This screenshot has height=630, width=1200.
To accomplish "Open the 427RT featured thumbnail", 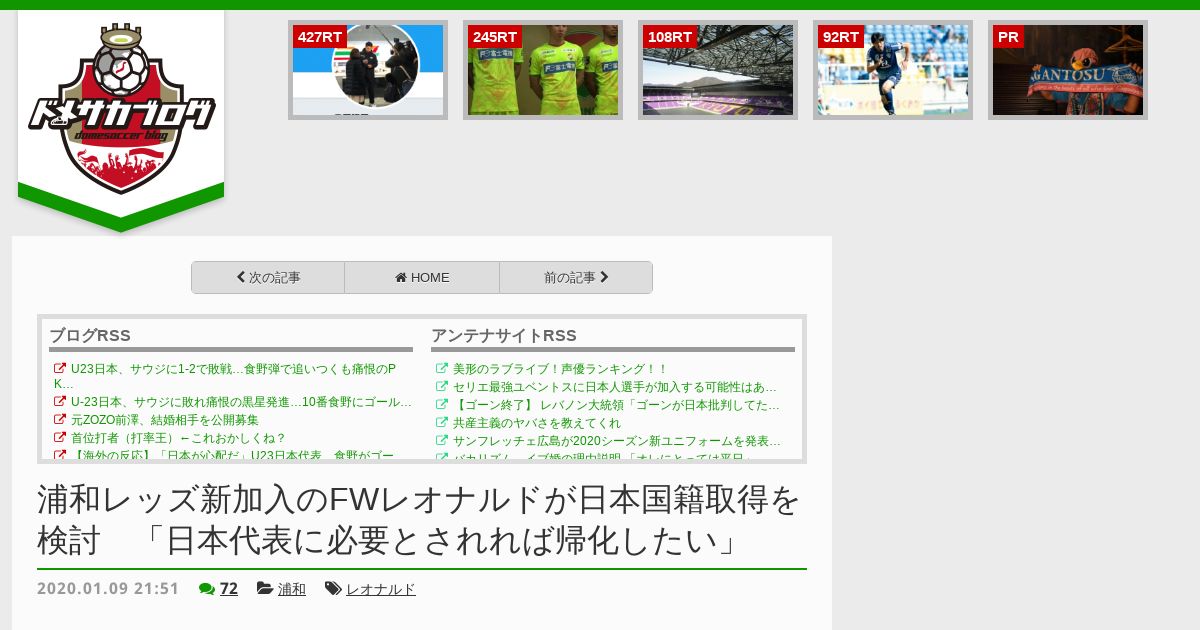I will [x=368, y=70].
